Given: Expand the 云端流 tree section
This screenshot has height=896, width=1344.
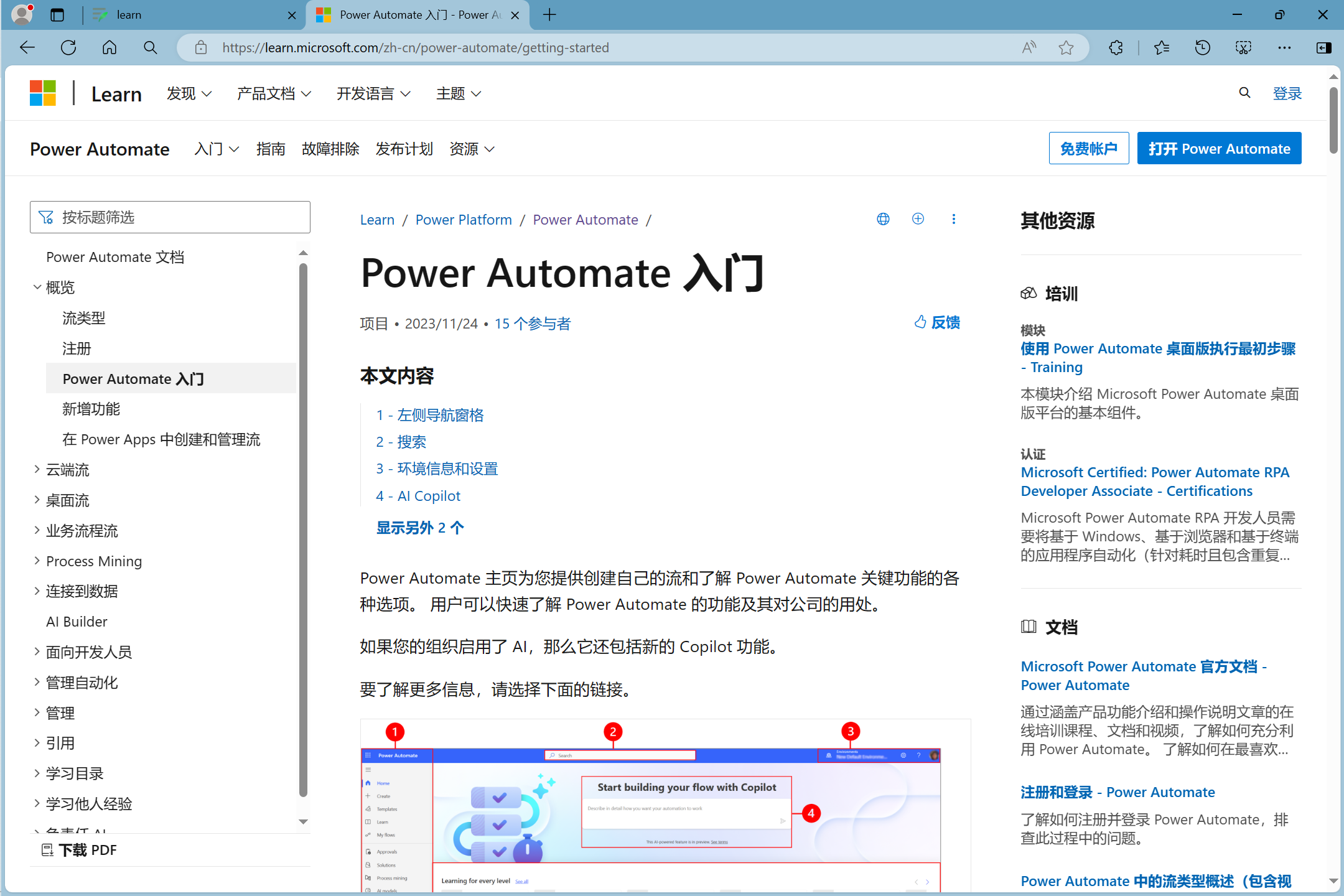Looking at the screenshot, I should (x=37, y=469).
